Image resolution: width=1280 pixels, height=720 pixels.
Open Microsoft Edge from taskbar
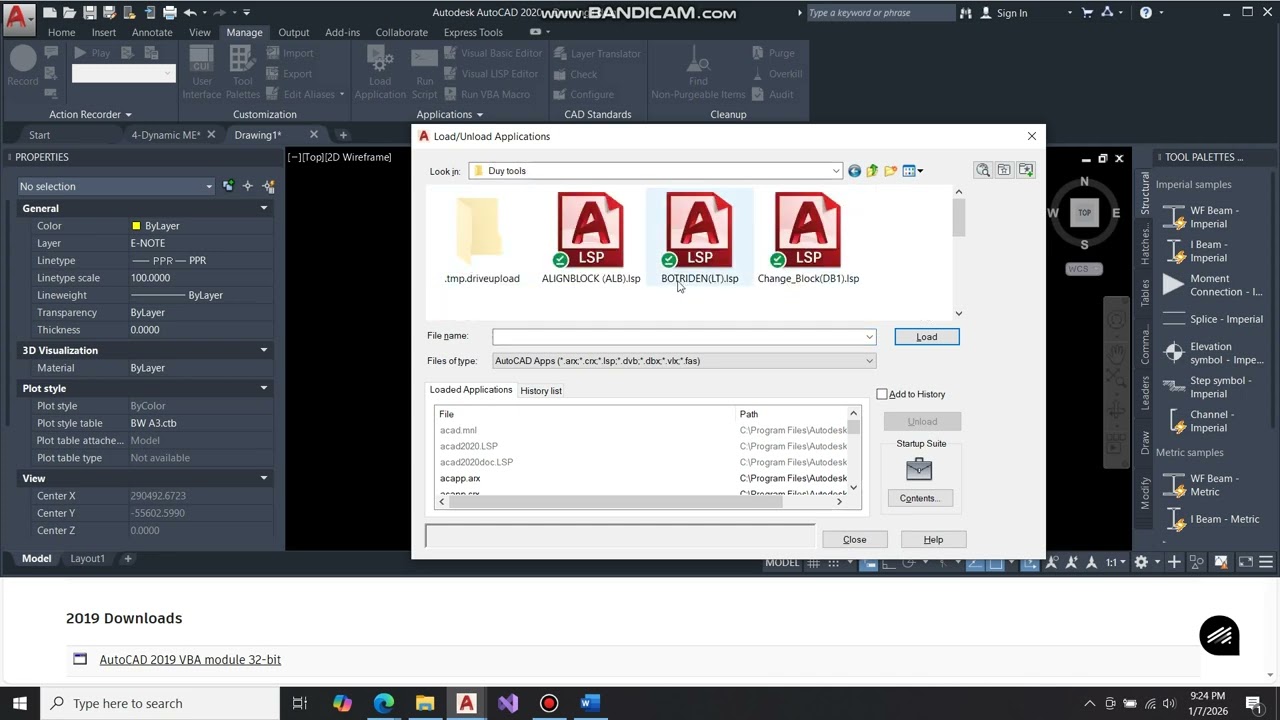pyautogui.click(x=384, y=703)
